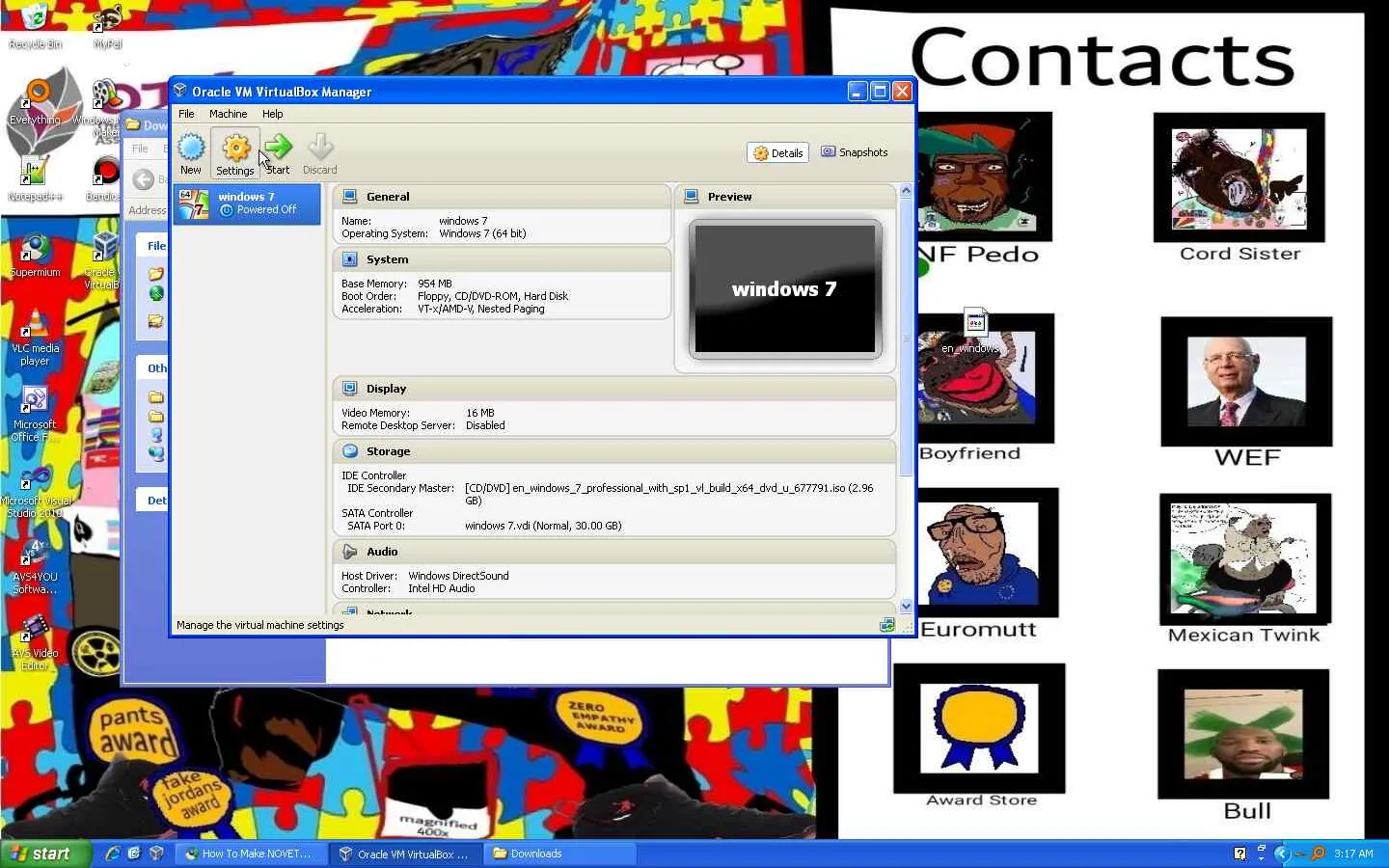Switch to the Downloads taskbar window
The width and height of the screenshot is (1389, 868).
(559, 854)
